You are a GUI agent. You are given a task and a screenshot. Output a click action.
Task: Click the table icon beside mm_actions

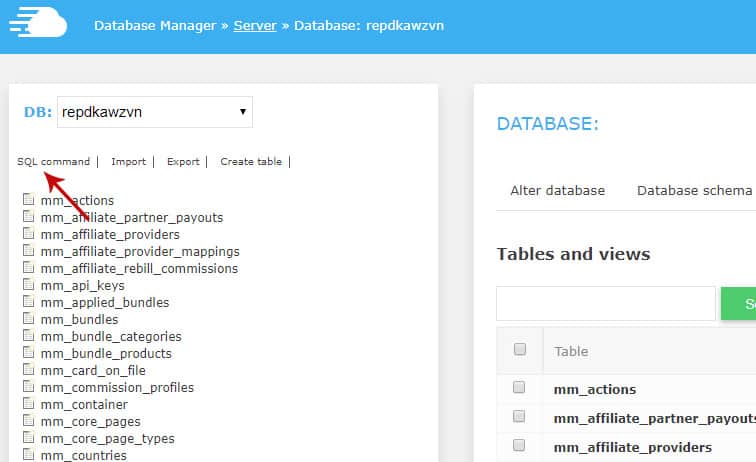[29, 201]
